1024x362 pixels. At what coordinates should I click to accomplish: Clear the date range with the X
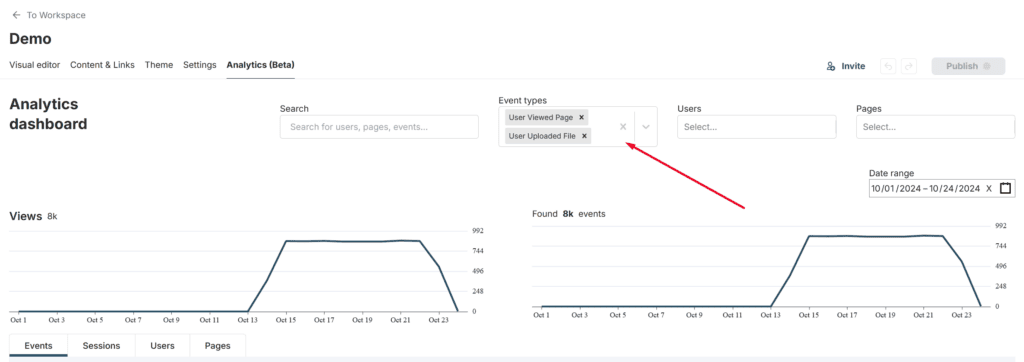[x=989, y=188]
